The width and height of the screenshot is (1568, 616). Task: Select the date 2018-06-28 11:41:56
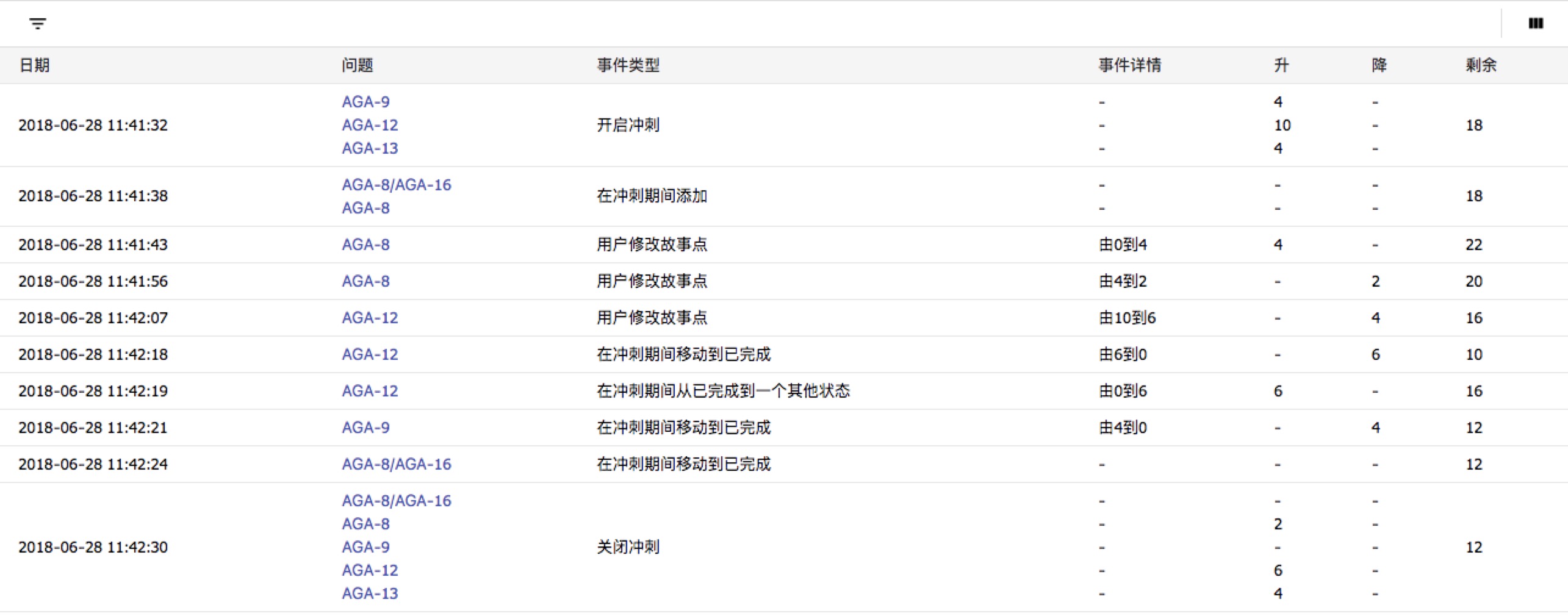(x=93, y=281)
